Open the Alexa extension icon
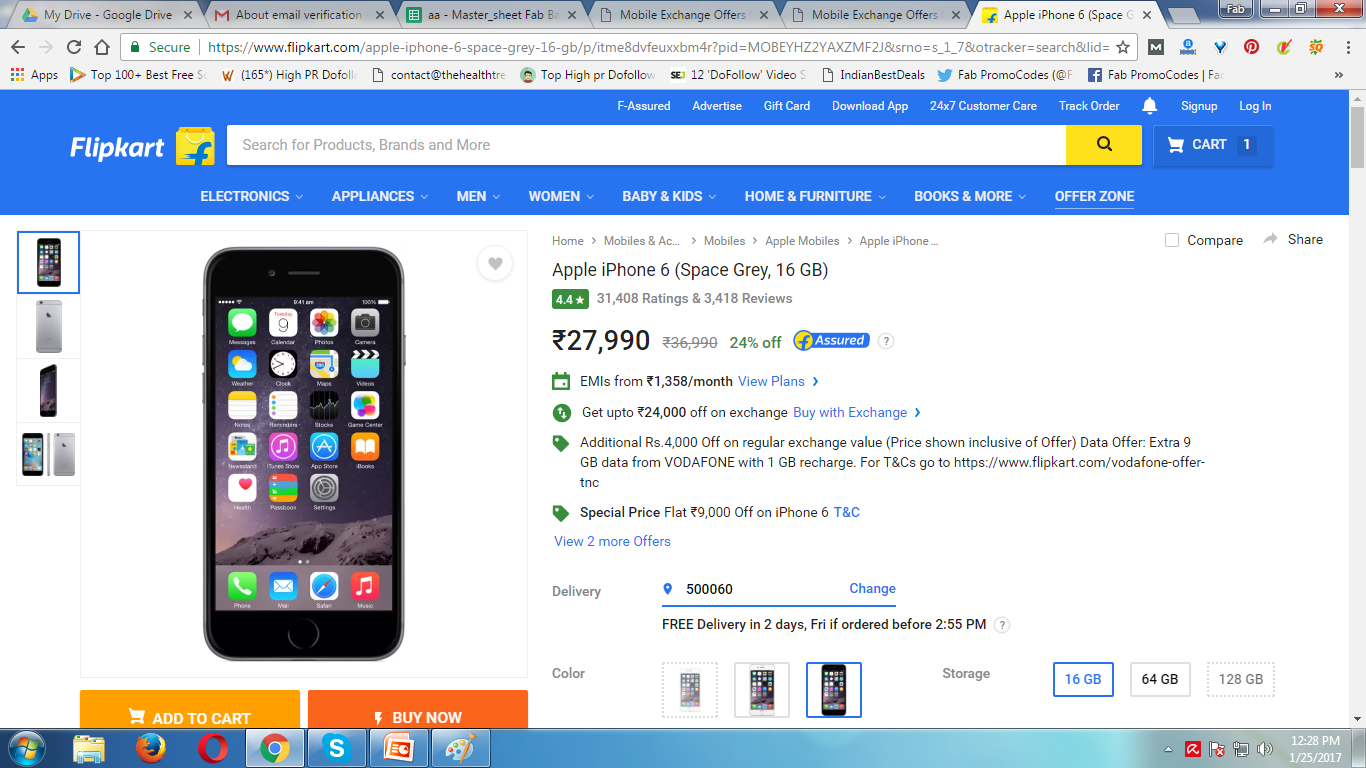The height and width of the screenshot is (768, 1366). [1188, 47]
